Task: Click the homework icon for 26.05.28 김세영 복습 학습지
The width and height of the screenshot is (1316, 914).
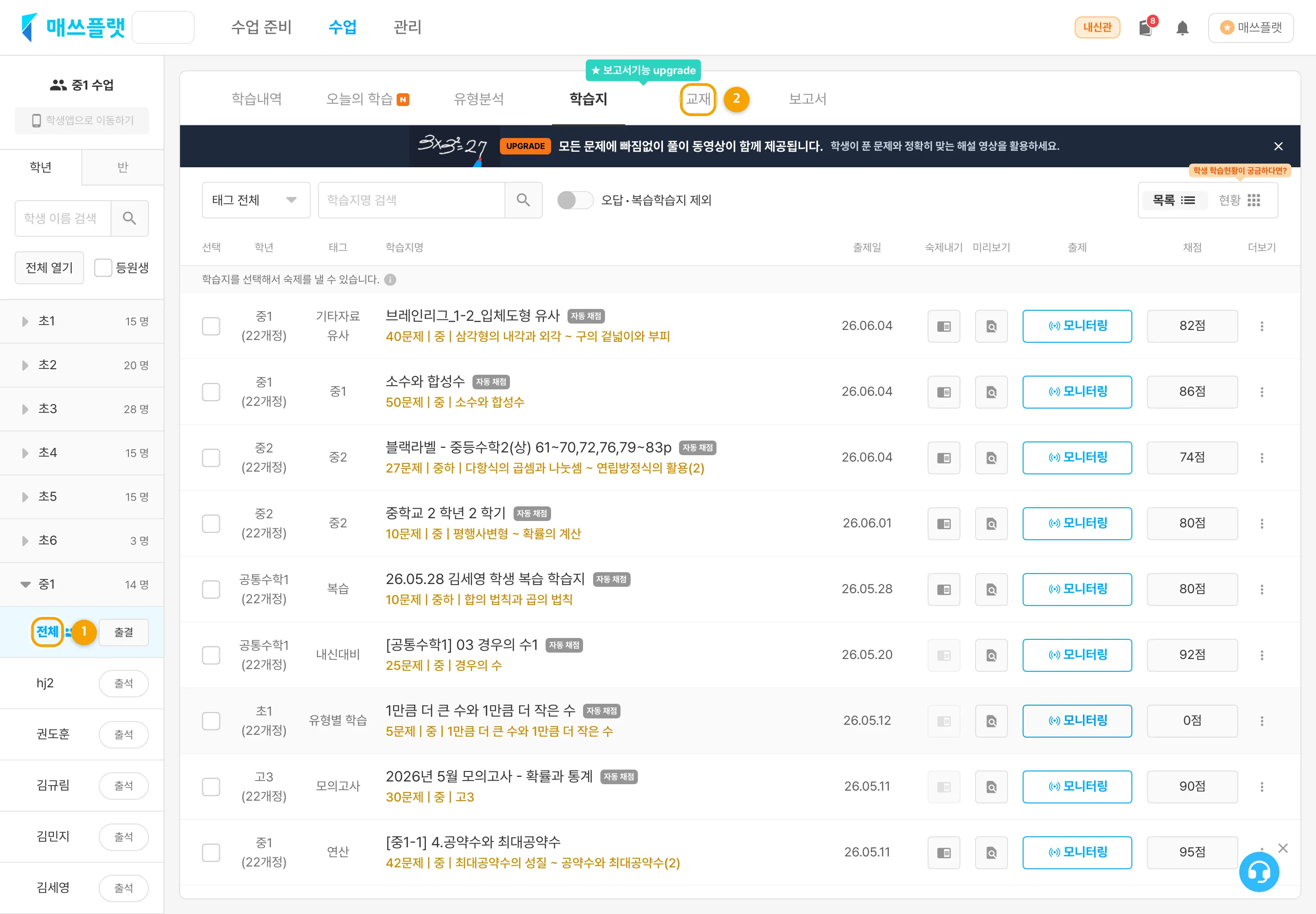Action: [944, 589]
